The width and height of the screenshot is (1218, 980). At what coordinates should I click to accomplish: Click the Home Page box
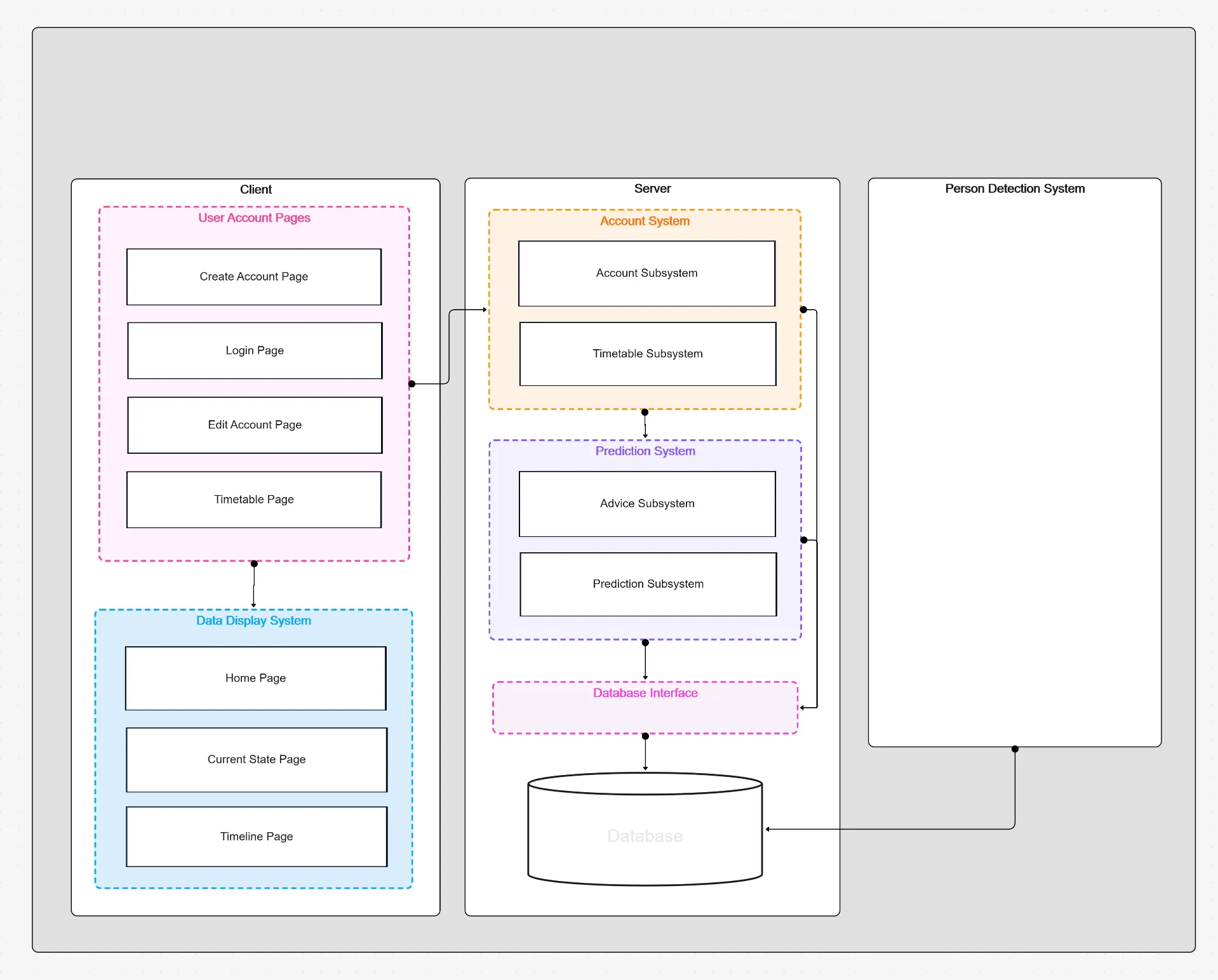click(255, 678)
